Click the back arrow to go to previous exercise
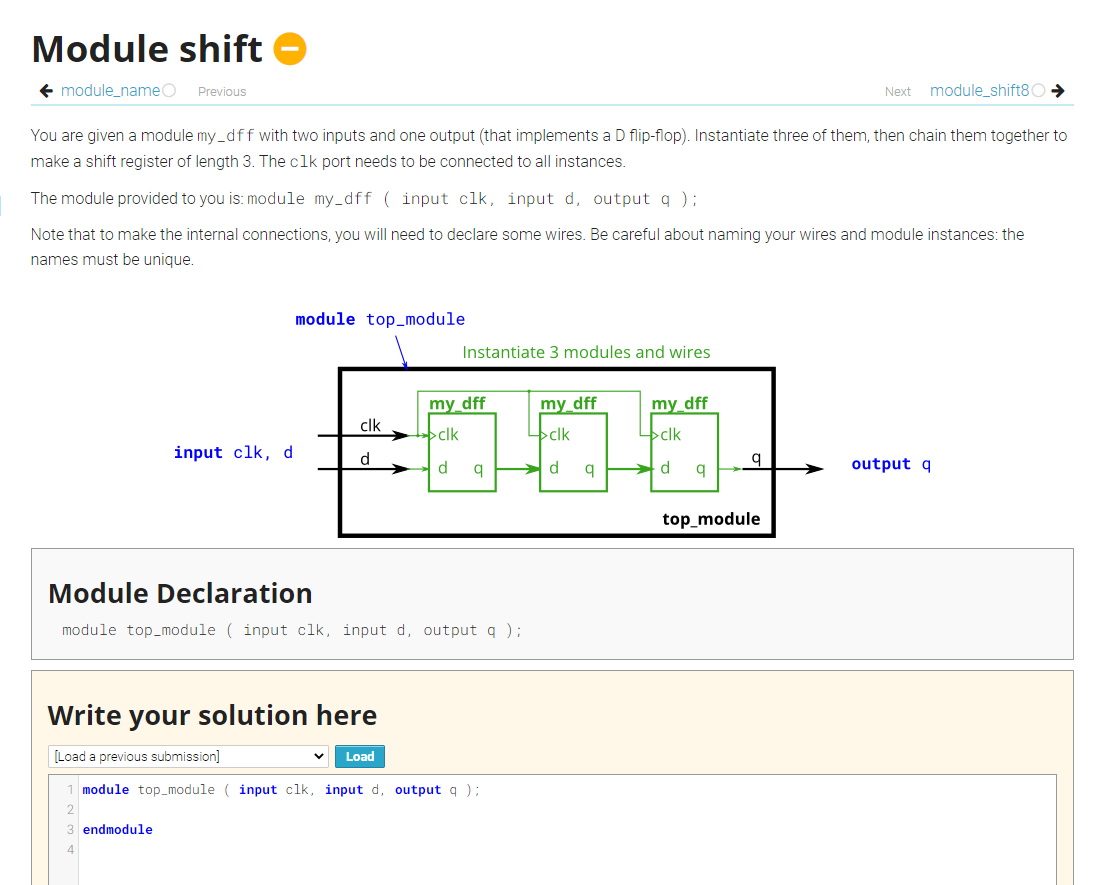The image size is (1105, 885). (45, 90)
